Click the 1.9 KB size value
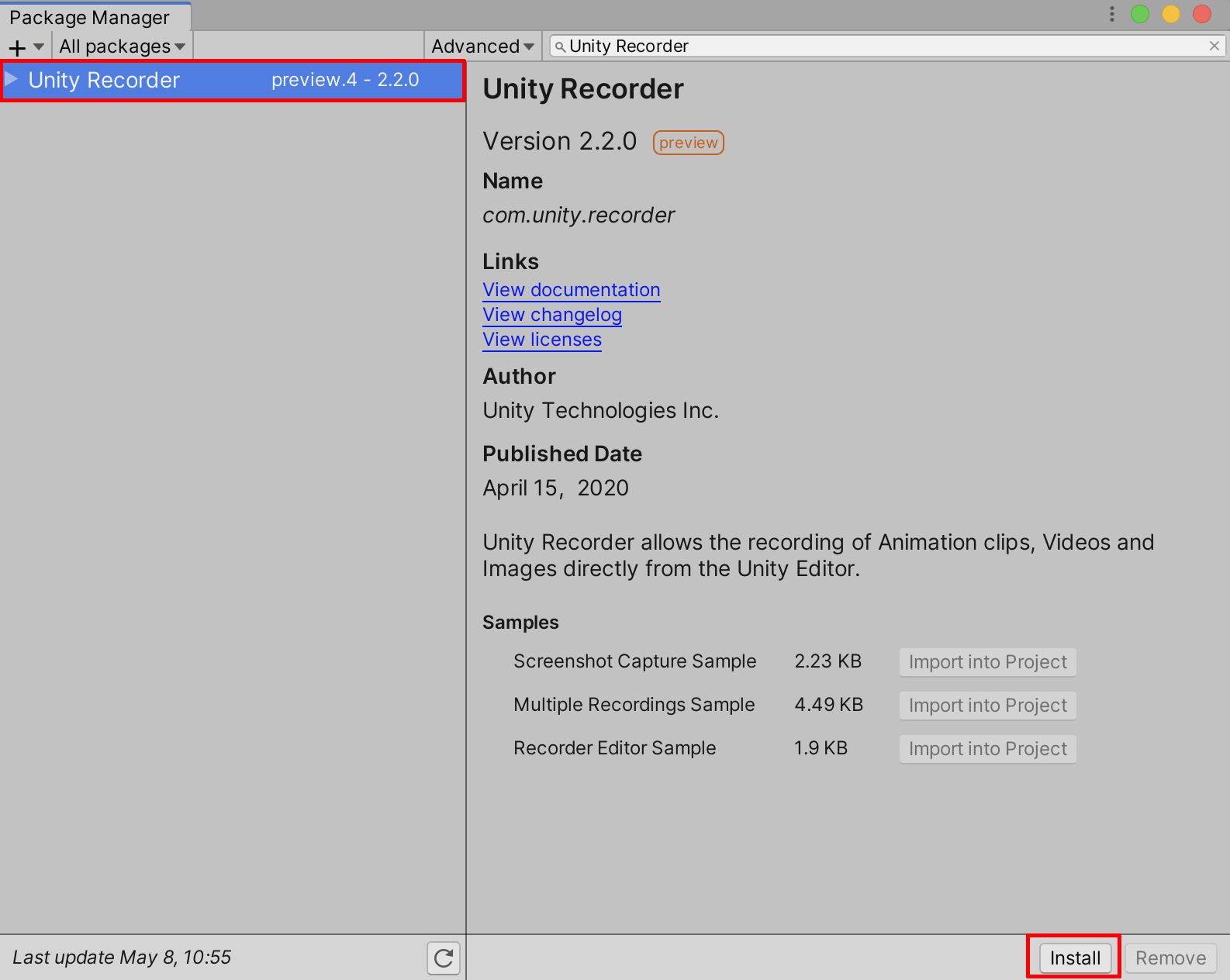 [x=821, y=748]
